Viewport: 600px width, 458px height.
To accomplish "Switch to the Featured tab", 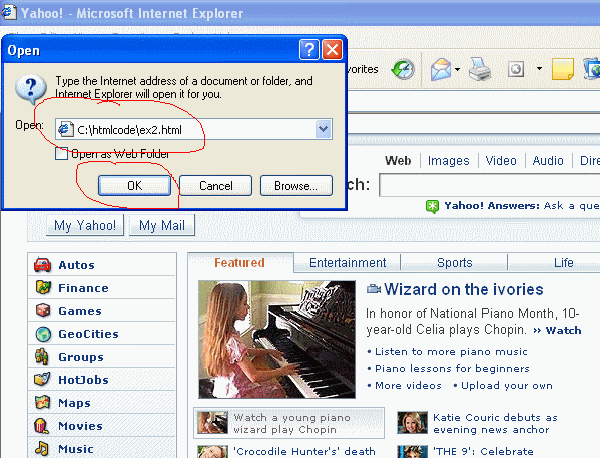I will pyautogui.click(x=240, y=263).
